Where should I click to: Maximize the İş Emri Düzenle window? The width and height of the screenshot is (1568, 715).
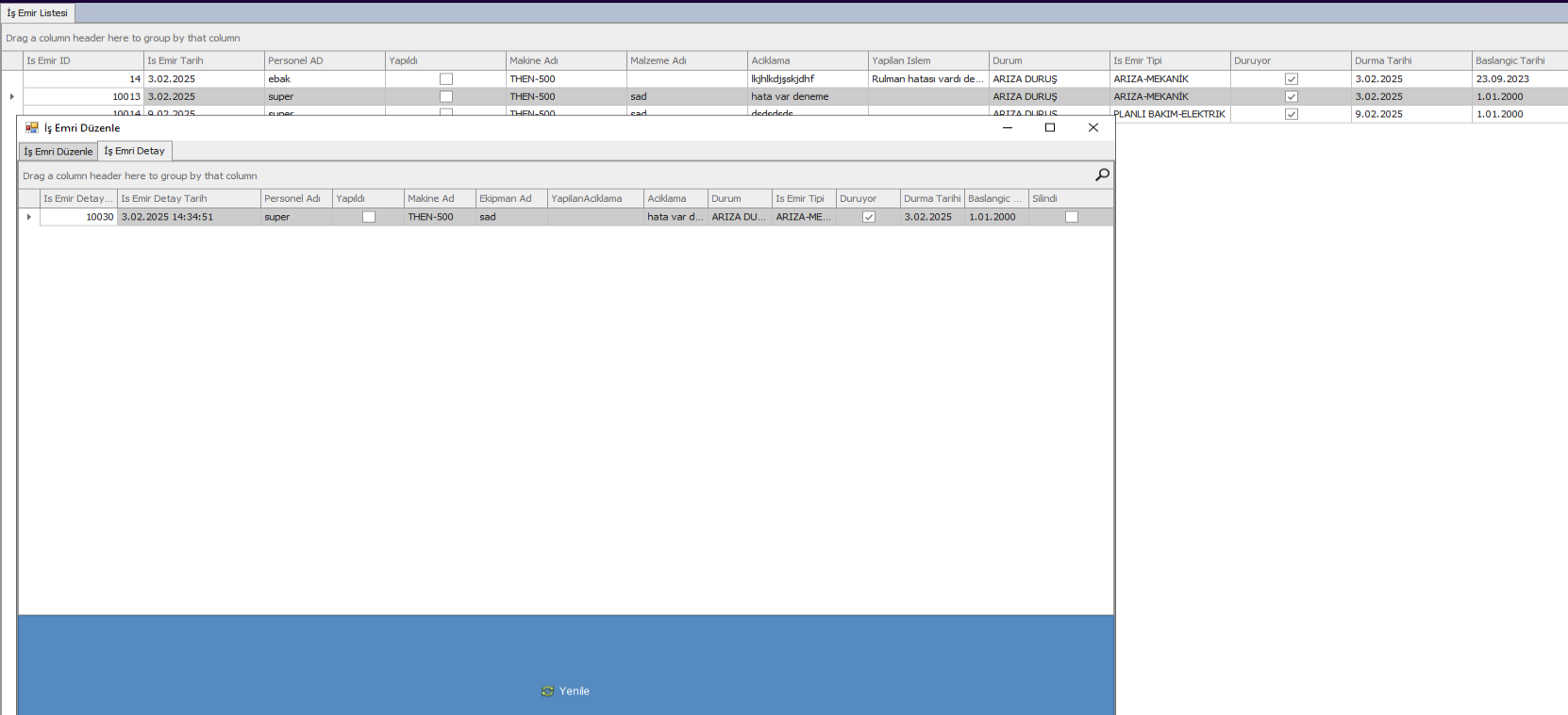pyautogui.click(x=1049, y=127)
